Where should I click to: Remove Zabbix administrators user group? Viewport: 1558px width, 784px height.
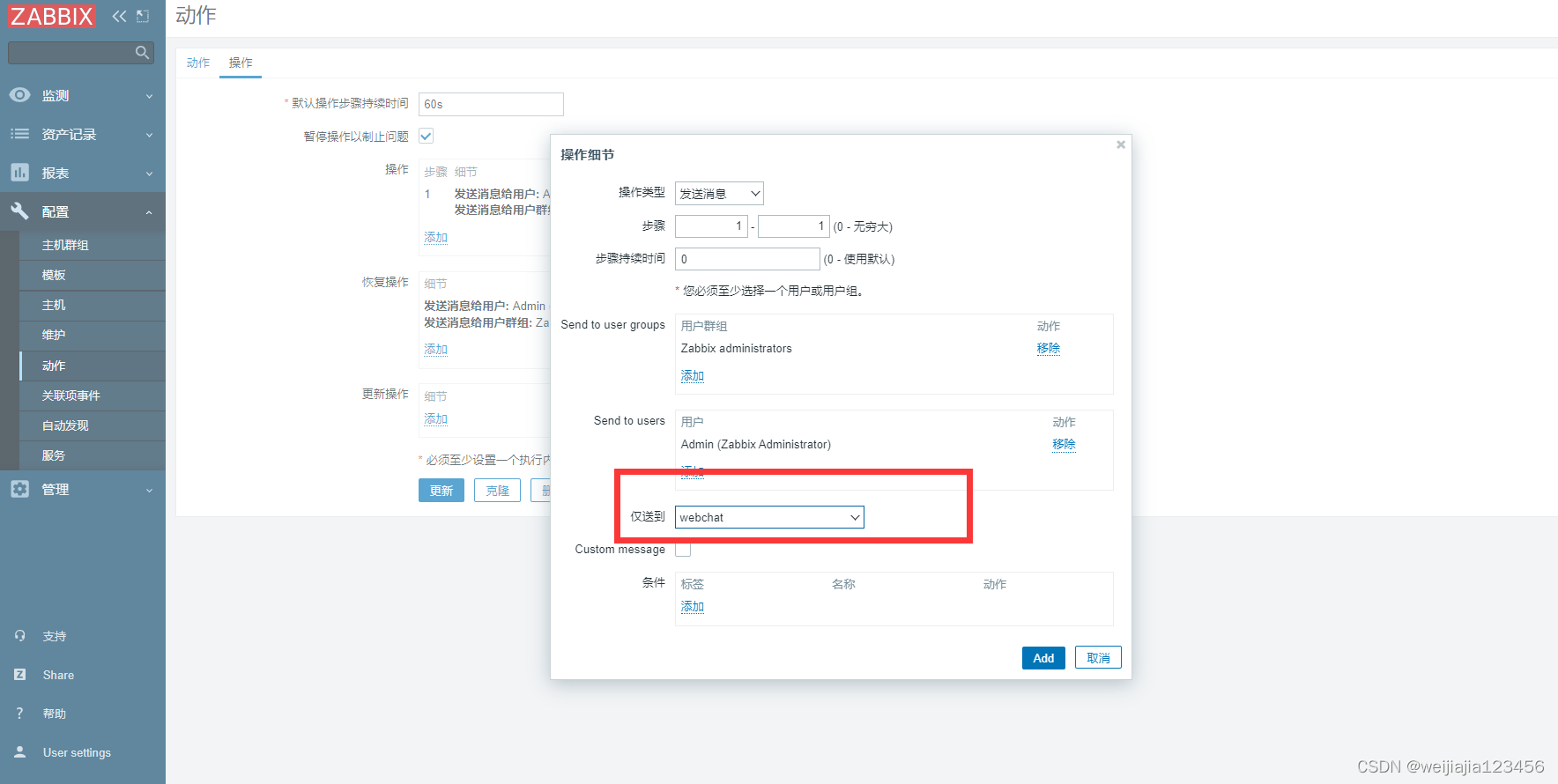pos(1049,349)
